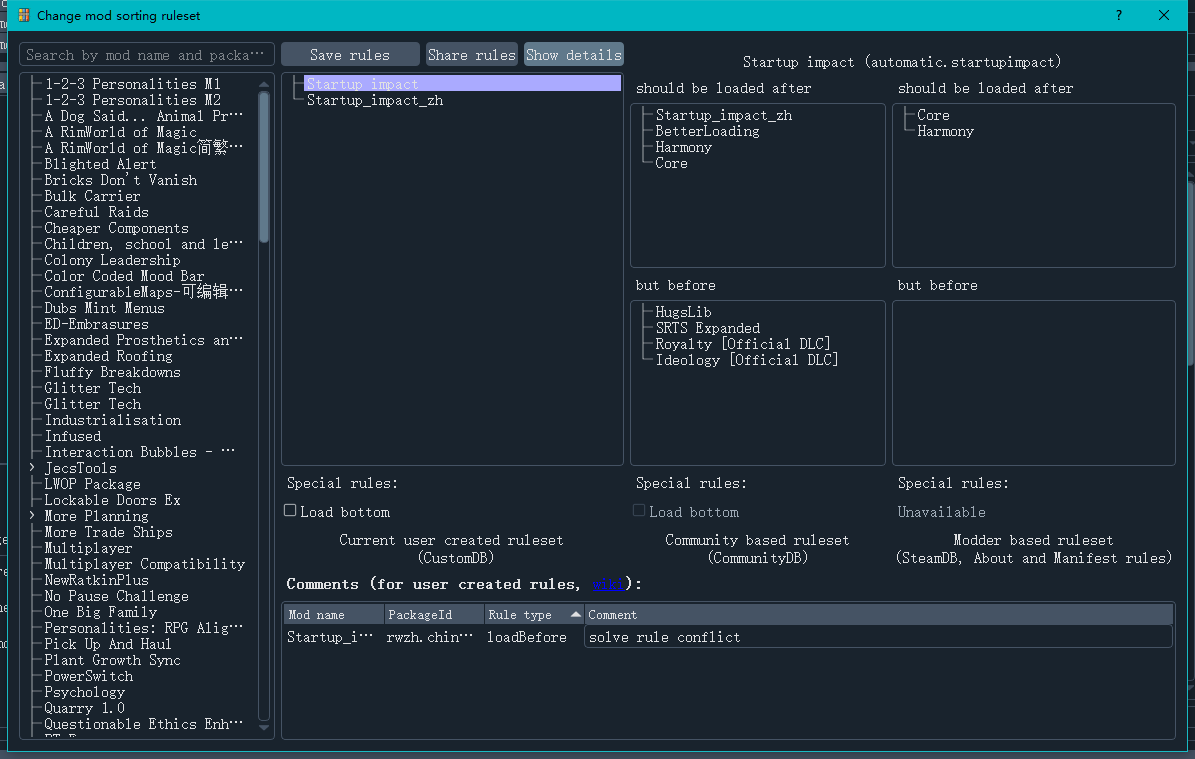Check Load bottom under the CommunityDB ruleset

coord(638,510)
